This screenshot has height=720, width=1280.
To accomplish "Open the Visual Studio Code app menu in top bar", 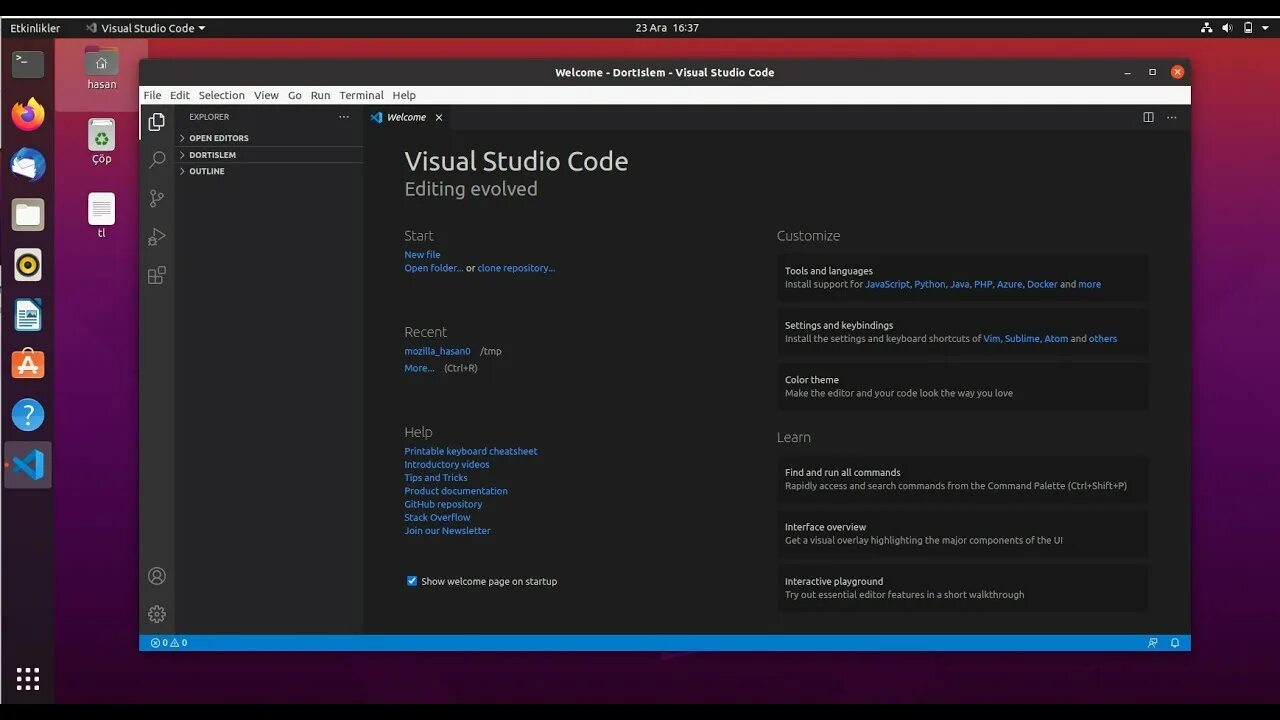I will point(145,28).
